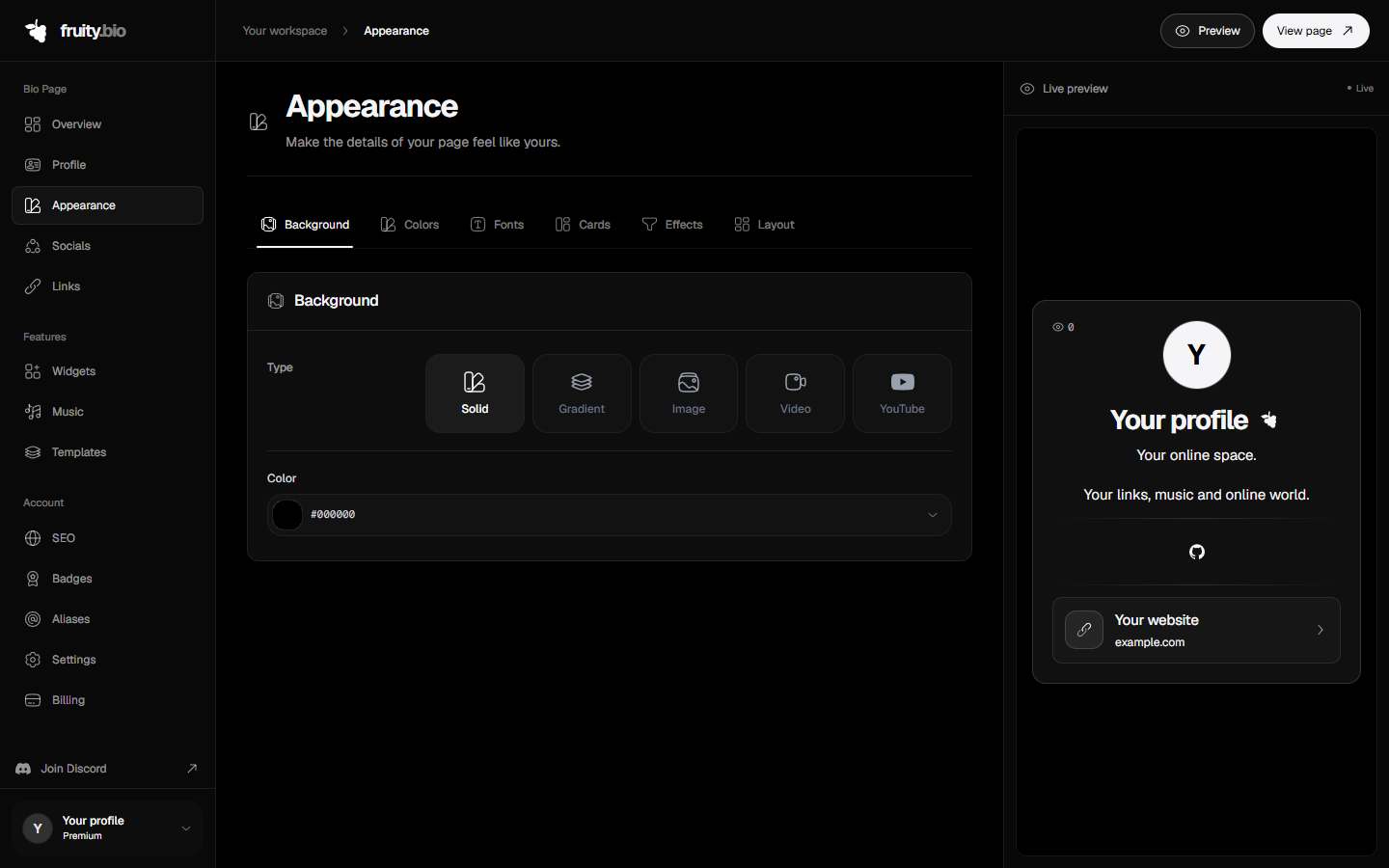Click the view count eye icon in preview
Viewport: 1389px width, 868px height.
pos(1058,327)
